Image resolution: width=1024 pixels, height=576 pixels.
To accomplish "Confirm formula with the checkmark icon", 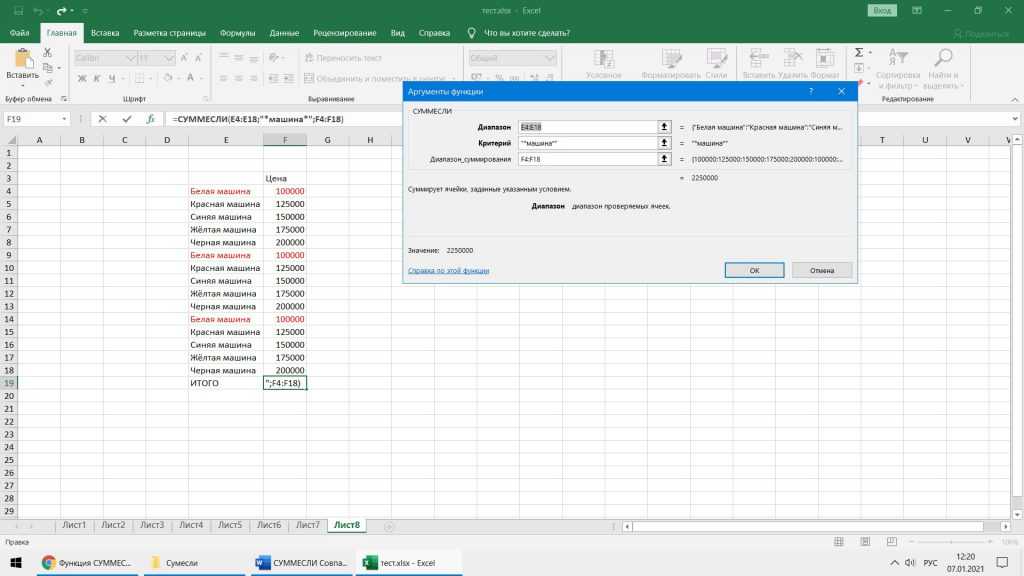I will point(127,119).
